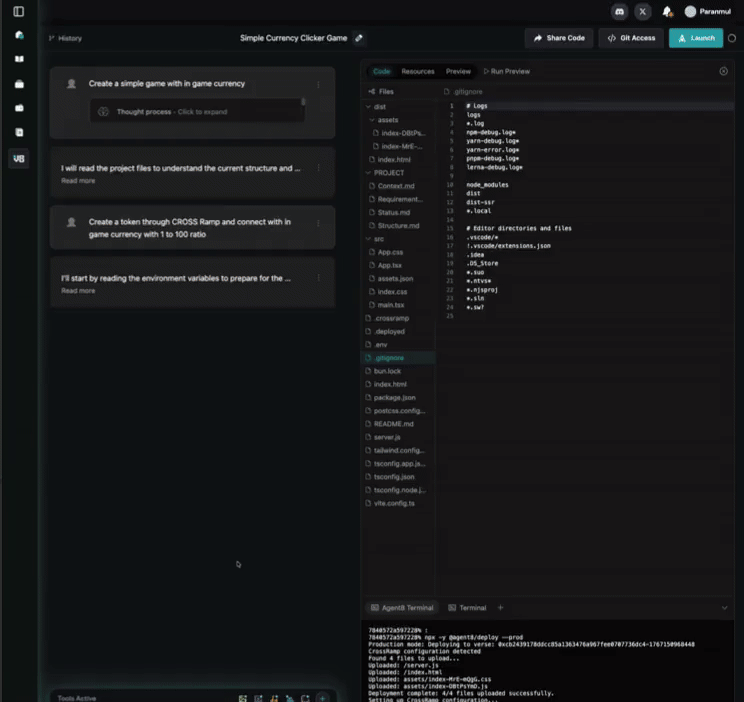
Task: Open main.tsx file
Action: tap(391, 305)
